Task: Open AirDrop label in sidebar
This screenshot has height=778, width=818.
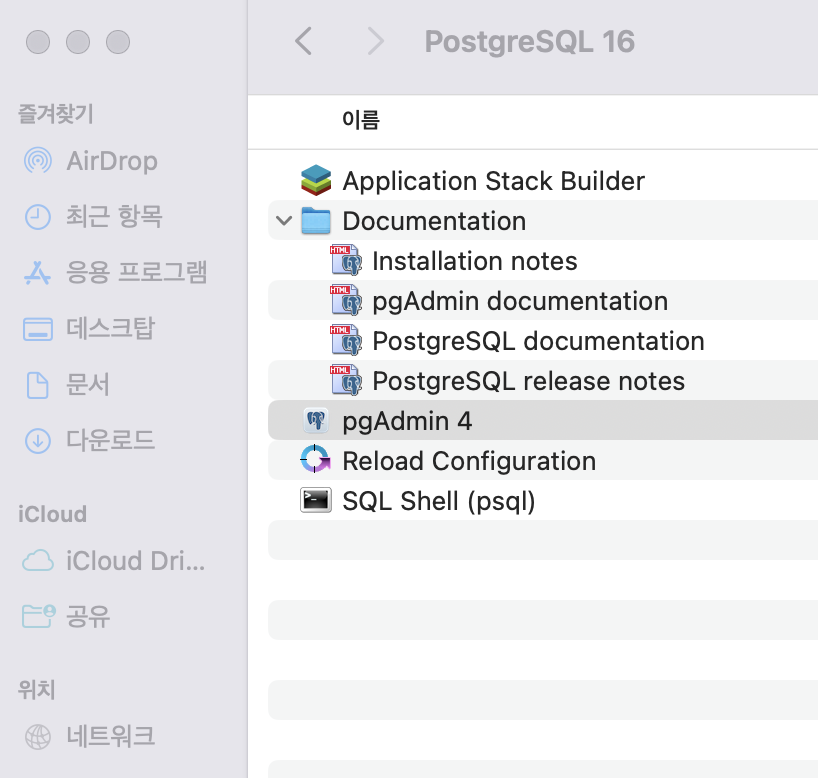Action: [x=112, y=161]
